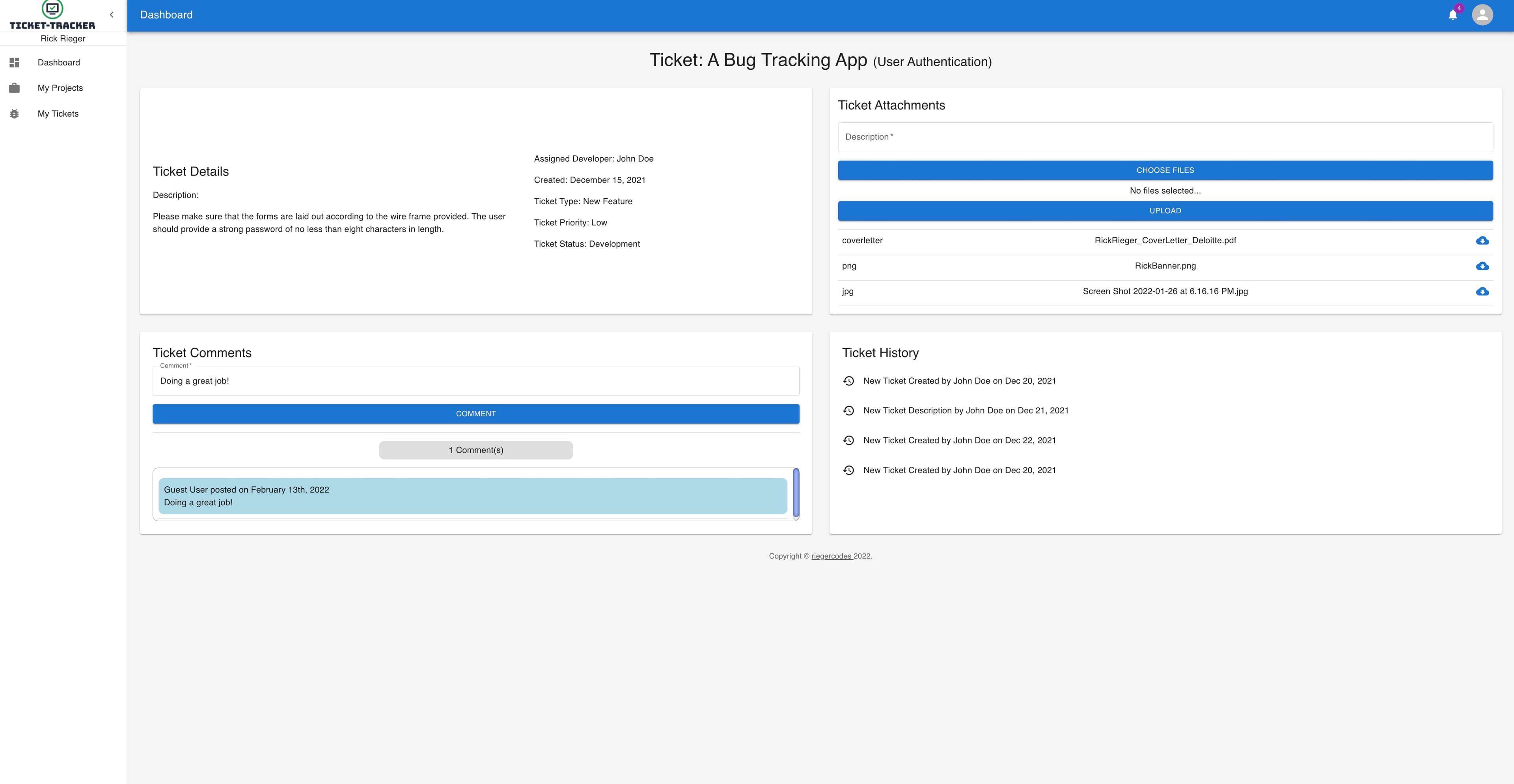The image size is (1514, 784).
Task: Download RickRieger_CoverLetter_Deloitte.pdf via its cloud icon
Action: tap(1483, 240)
